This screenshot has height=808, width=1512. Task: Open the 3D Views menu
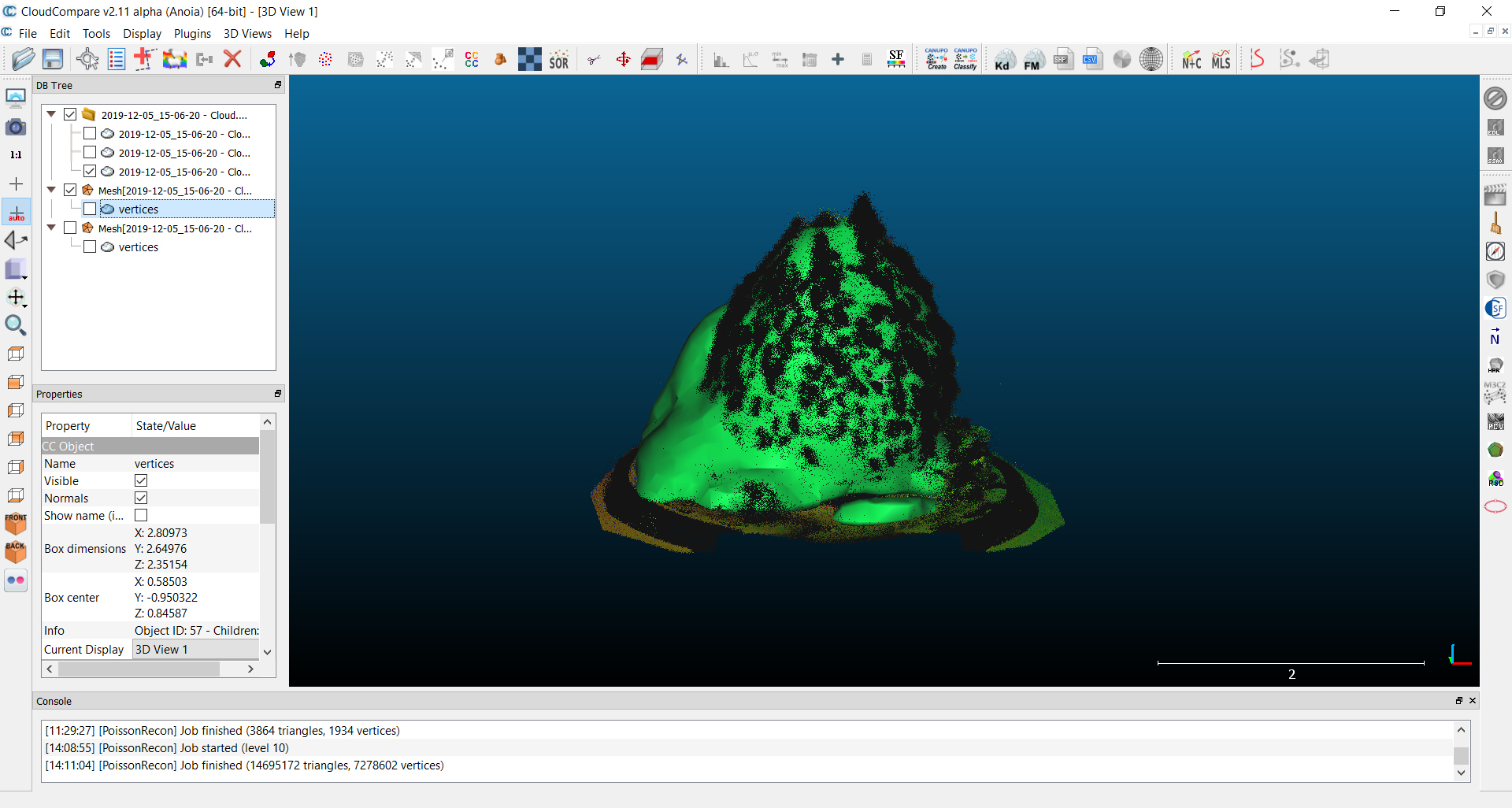(247, 34)
